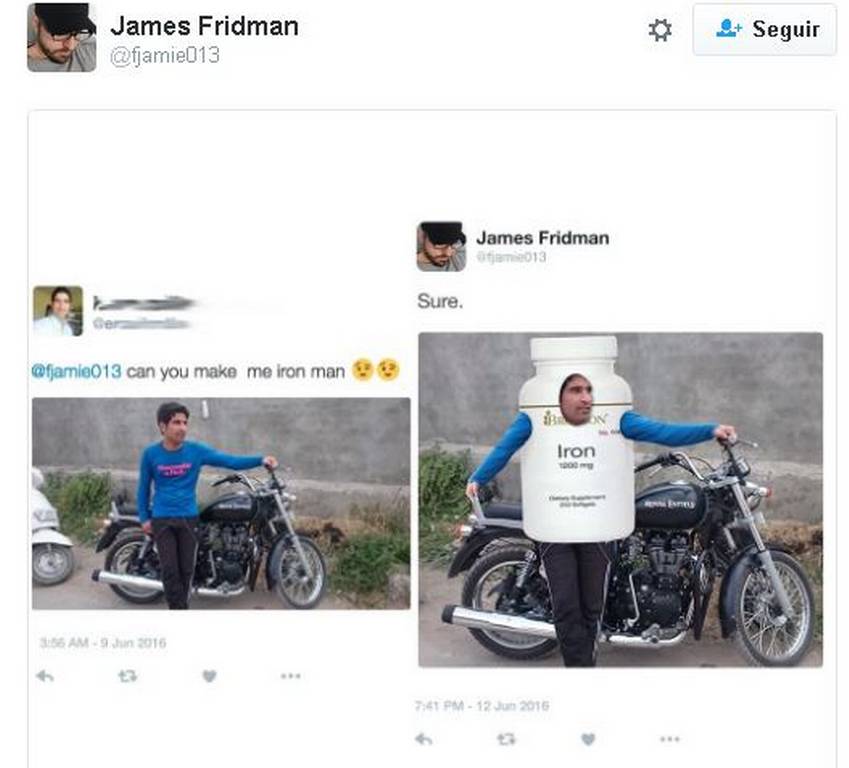Click the Seguir follow button

[765, 29]
